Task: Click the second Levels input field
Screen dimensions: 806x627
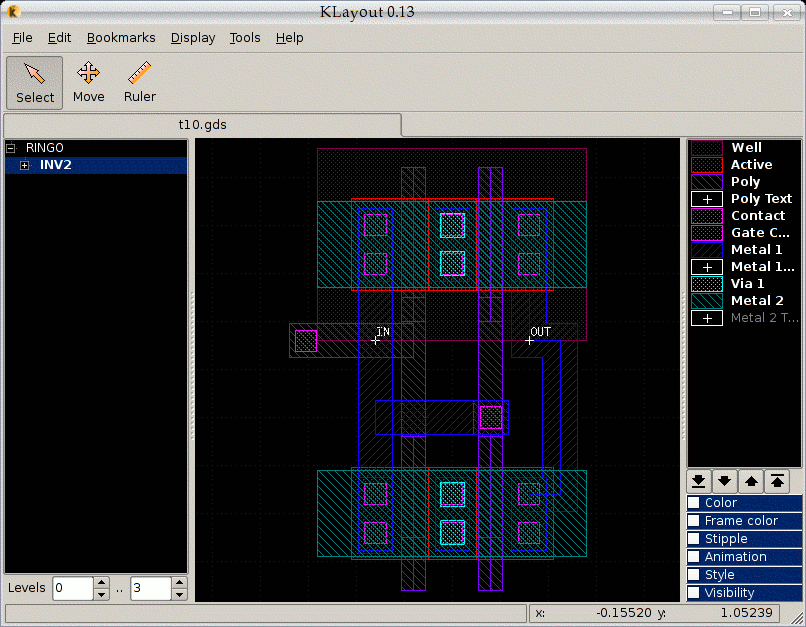Action: (x=150, y=588)
